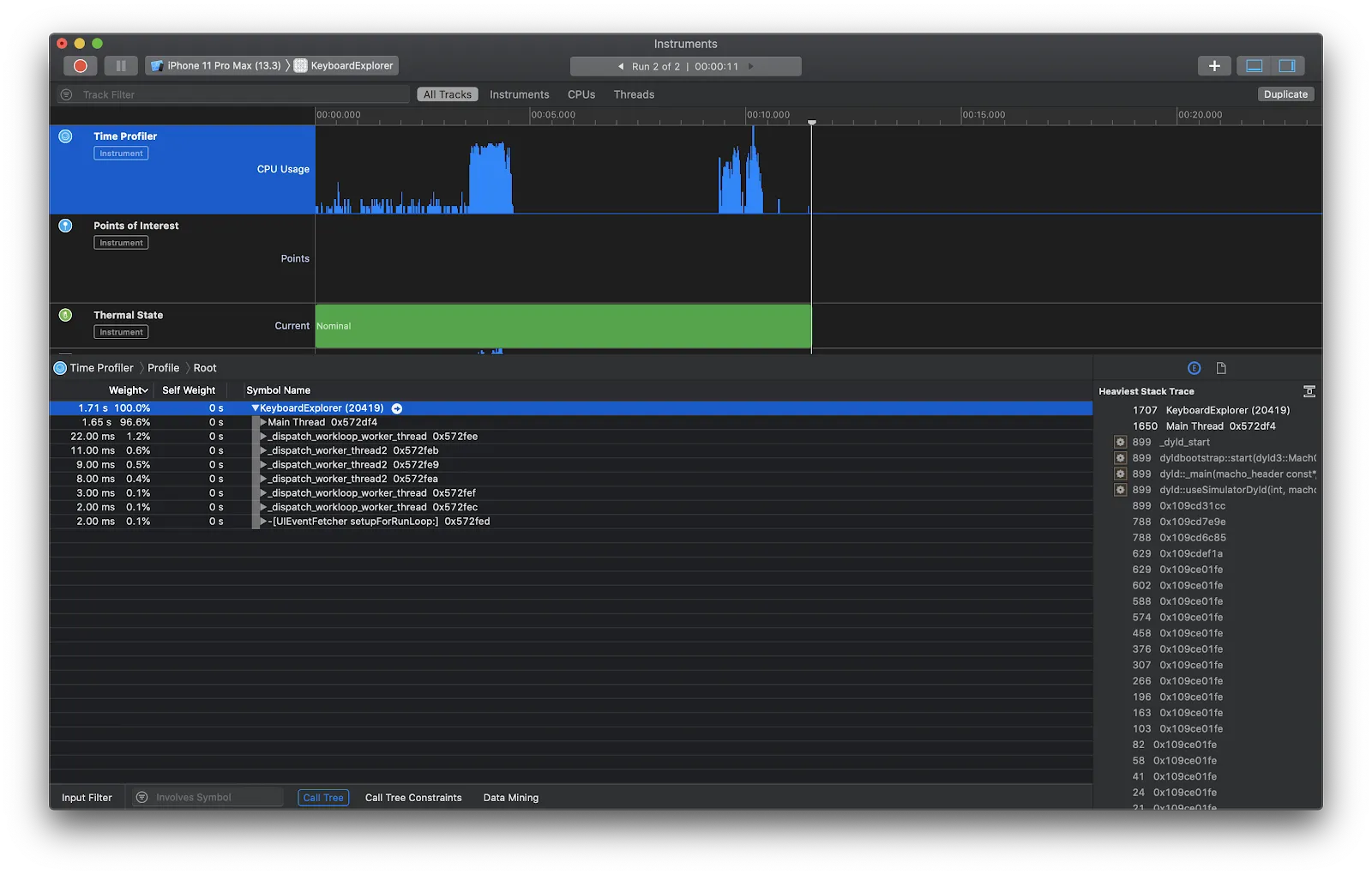Click the green Nominal thermal state bar
1372x875 pixels.
(x=563, y=326)
